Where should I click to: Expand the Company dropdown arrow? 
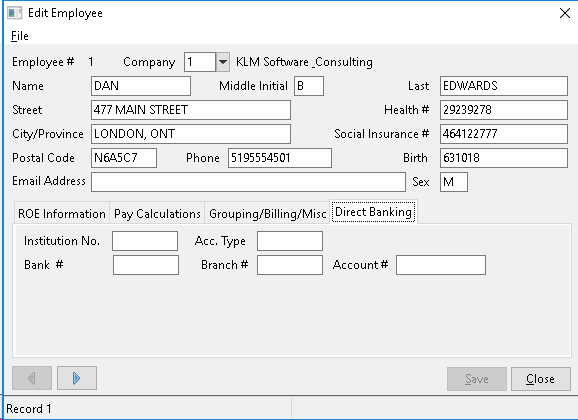tap(223, 62)
